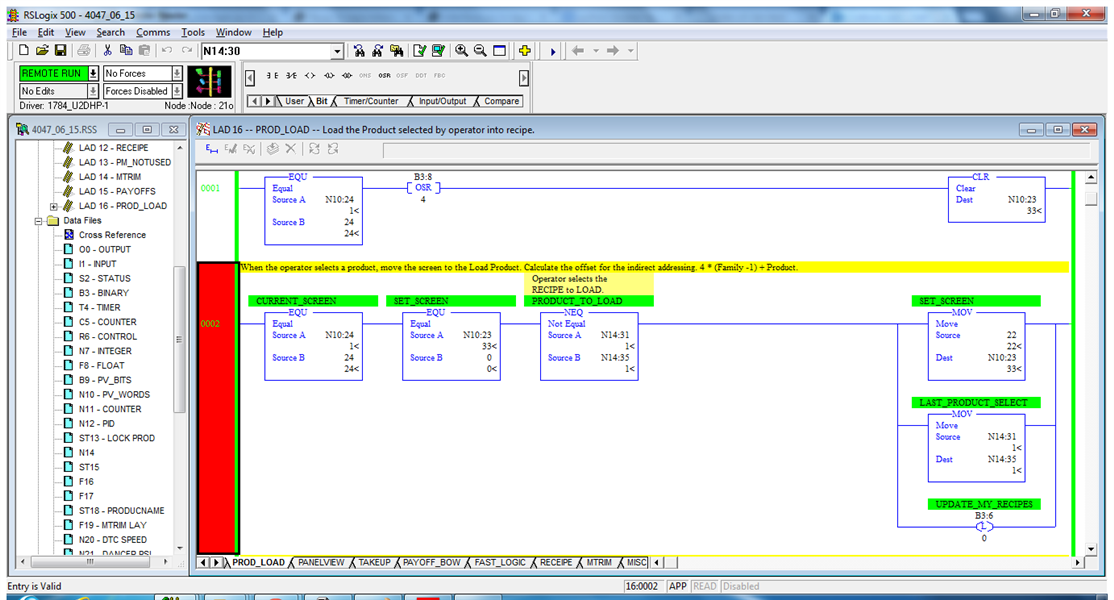The width and height of the screenshot is (1114, 600).
Task: Open Cross Reference in project tree
Action: coord(112,235)
